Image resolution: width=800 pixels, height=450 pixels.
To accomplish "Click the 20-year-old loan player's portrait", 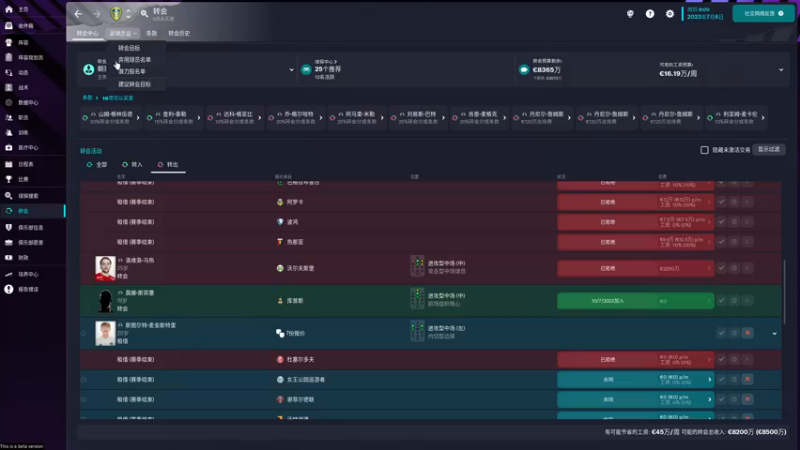I will pyautogui.click(x=105, y=334).
